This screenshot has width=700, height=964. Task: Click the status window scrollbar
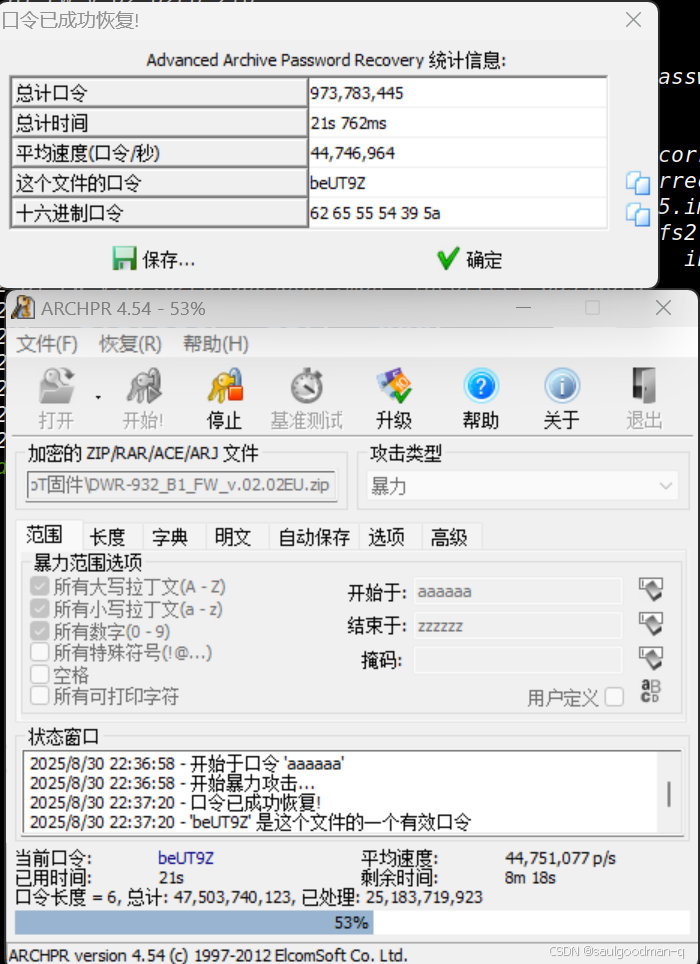(x=669, y=793)
